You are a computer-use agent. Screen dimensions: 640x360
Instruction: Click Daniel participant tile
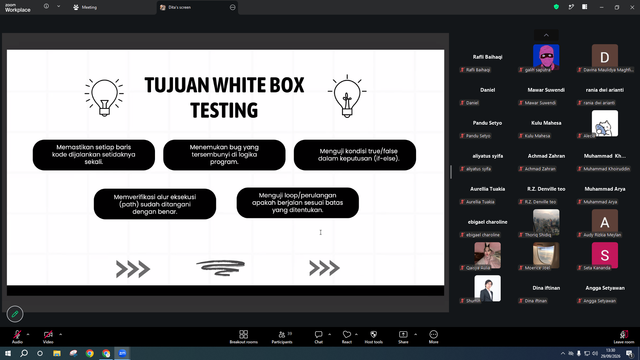(x=487, y=91)
